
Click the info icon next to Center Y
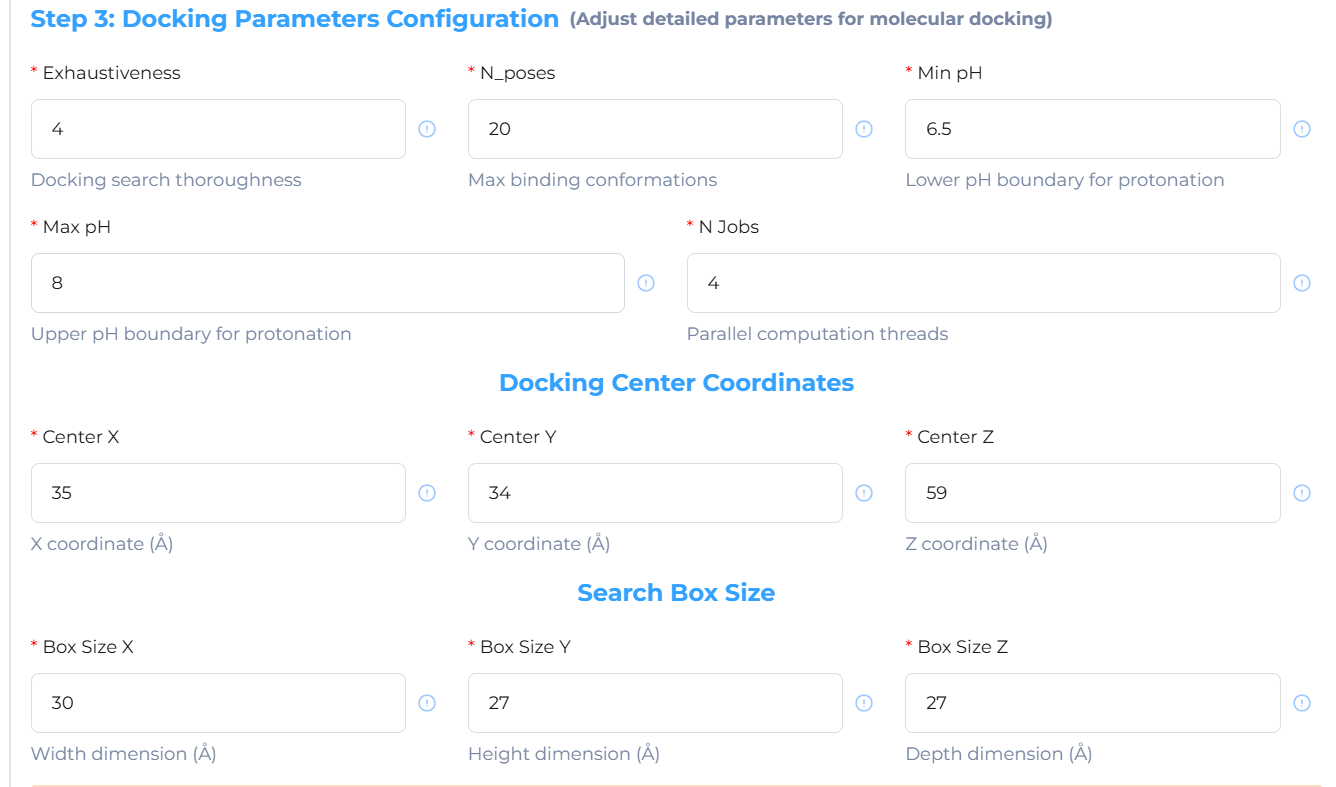[864, 493]
